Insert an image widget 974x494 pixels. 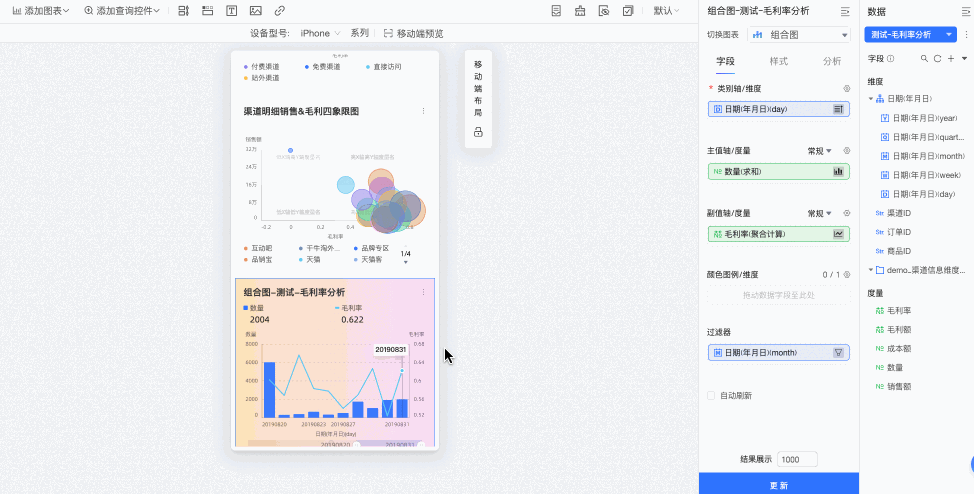pyautogui.click(x=255, y=11)
